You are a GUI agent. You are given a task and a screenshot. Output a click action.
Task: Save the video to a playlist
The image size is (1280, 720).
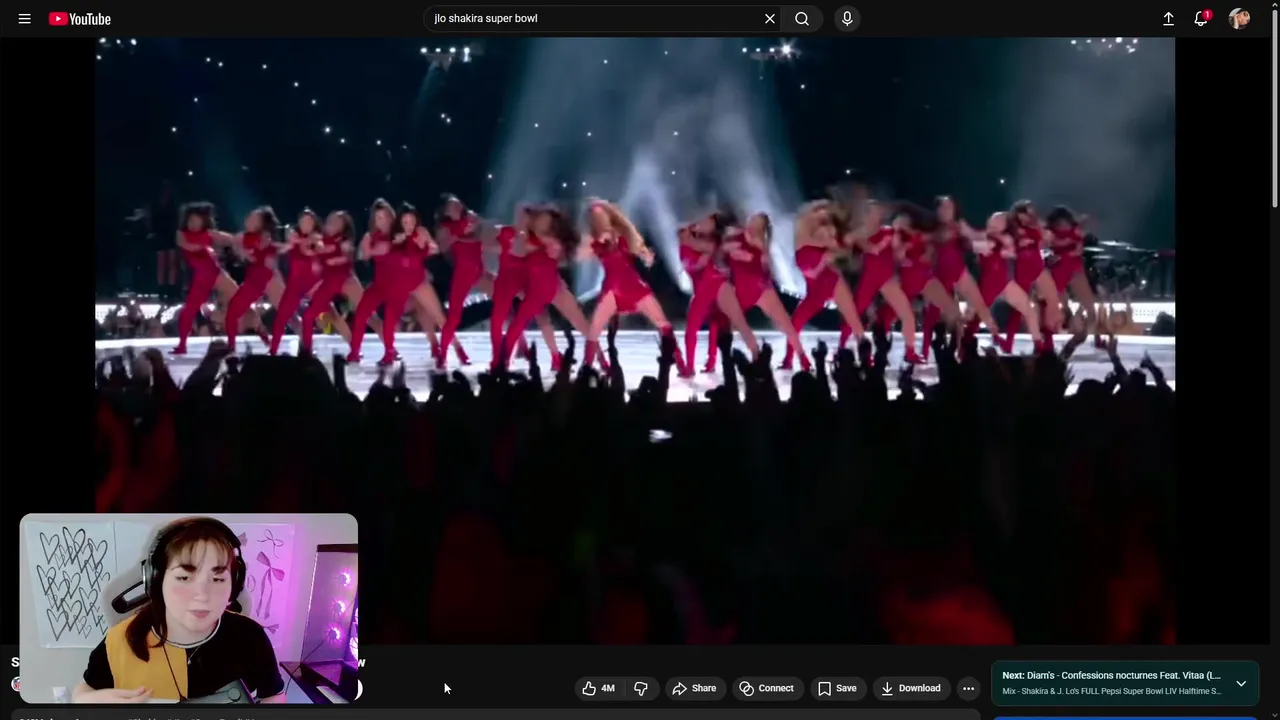coord(838,688)
